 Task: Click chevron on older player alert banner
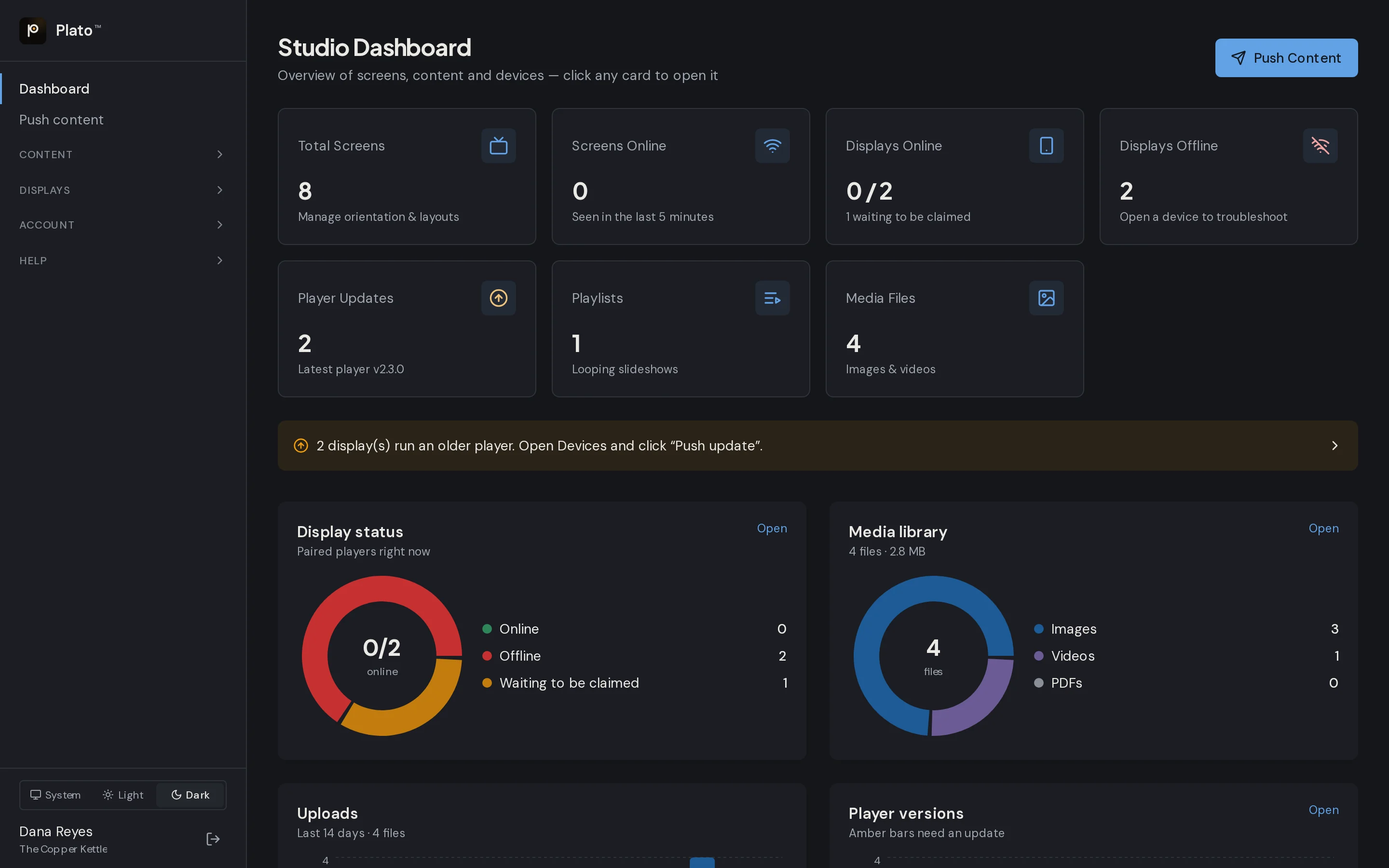1335,446
